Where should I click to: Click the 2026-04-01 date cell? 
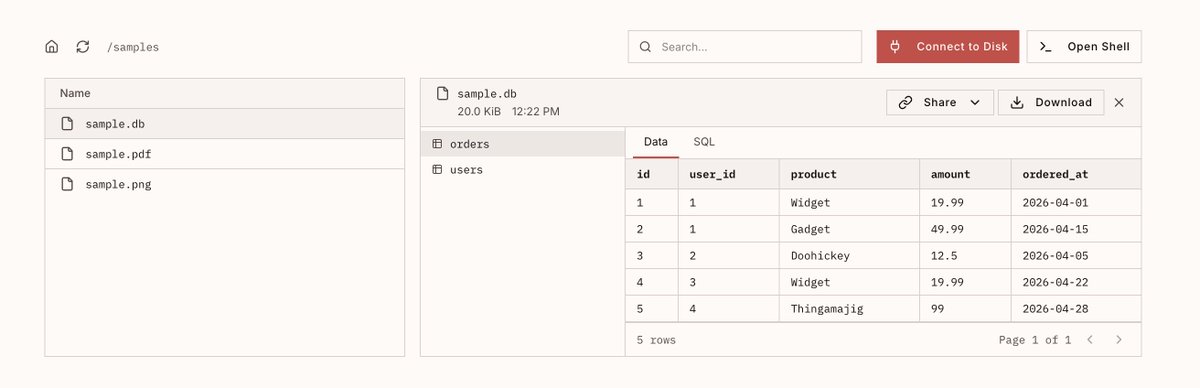click(x=1076, y=203)
